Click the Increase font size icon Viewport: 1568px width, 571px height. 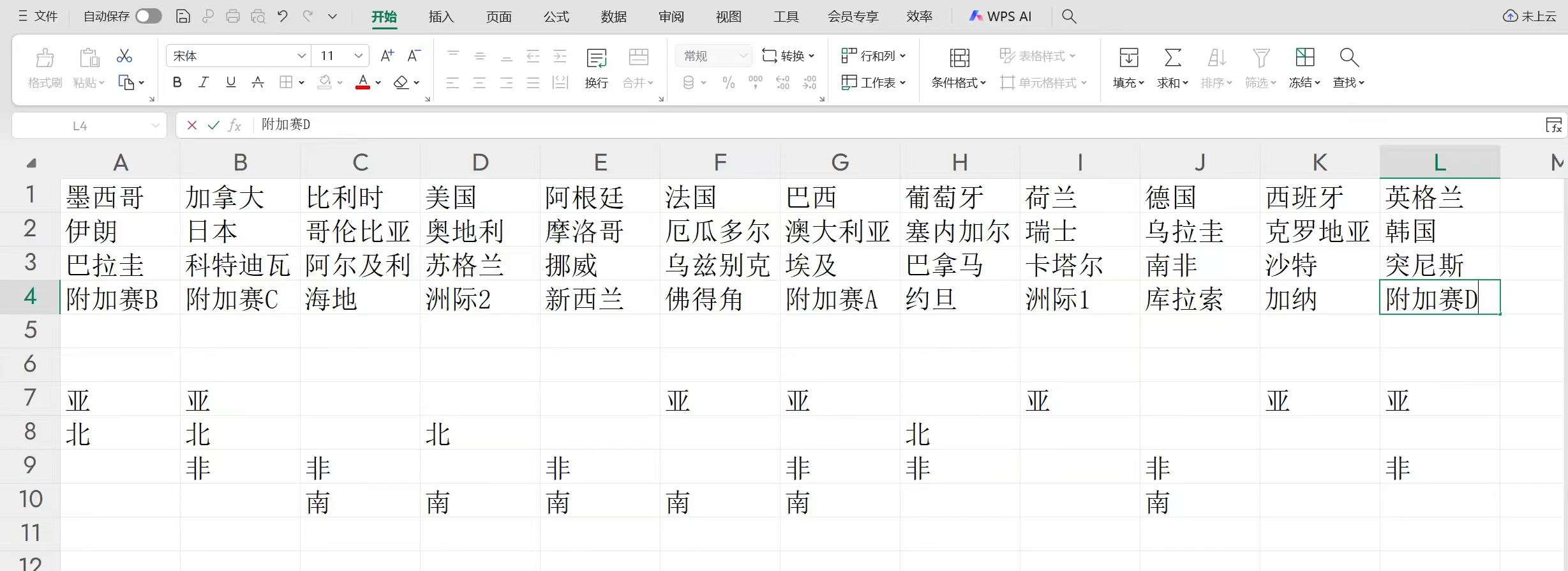click(x=387, y=56)
